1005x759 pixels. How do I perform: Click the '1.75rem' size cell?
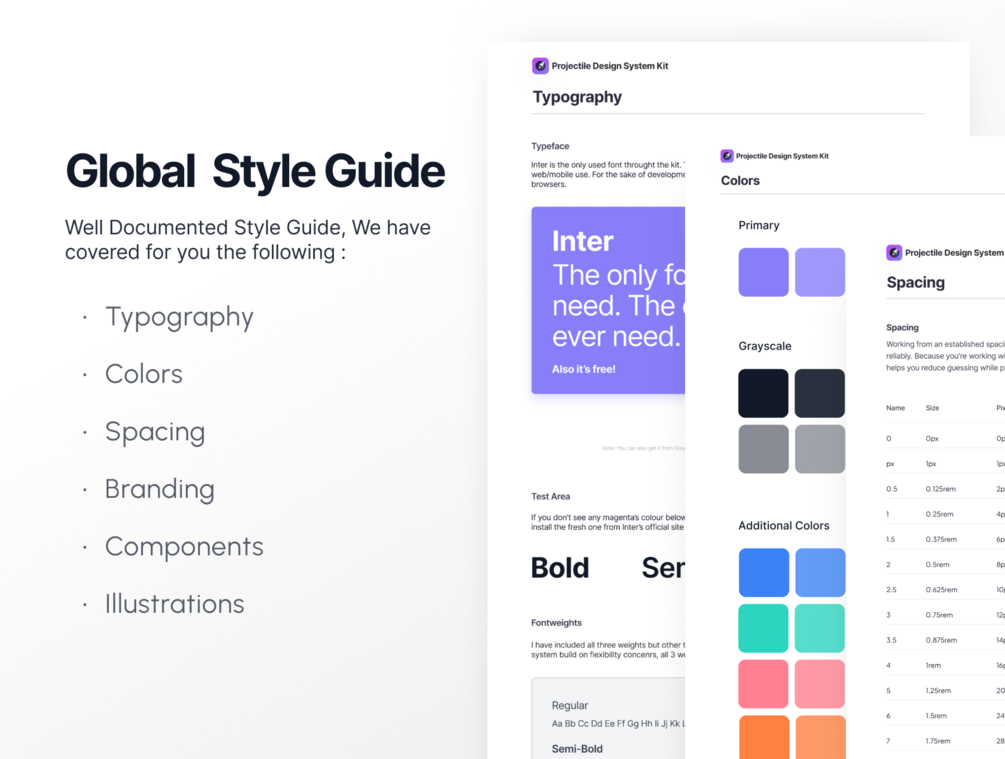click(x=938, y=741)
